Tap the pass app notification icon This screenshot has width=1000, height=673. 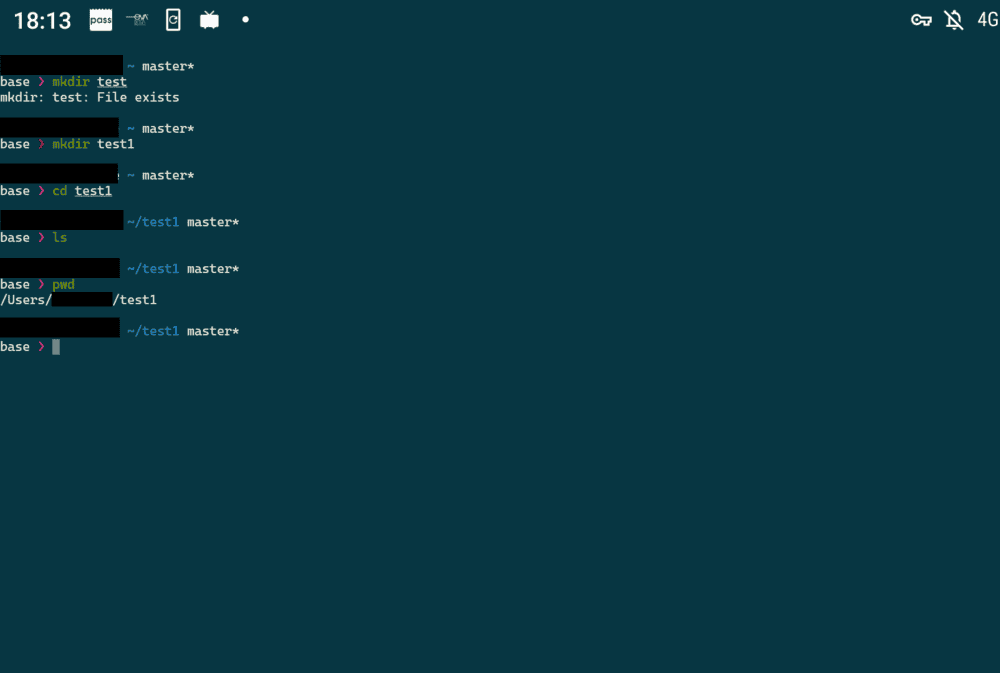101,20
